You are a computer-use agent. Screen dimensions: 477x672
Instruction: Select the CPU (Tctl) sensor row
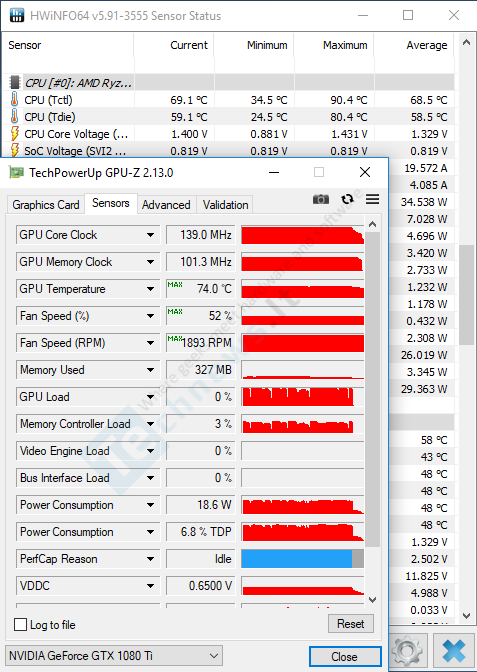pos(228,99)
